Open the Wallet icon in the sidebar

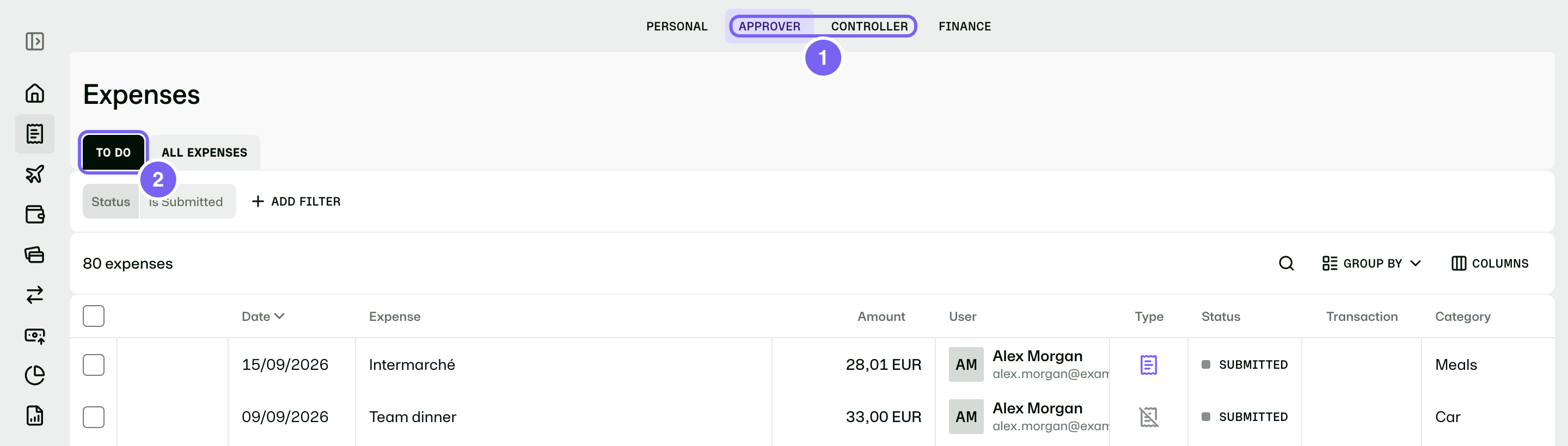click(x=35, y=214)
